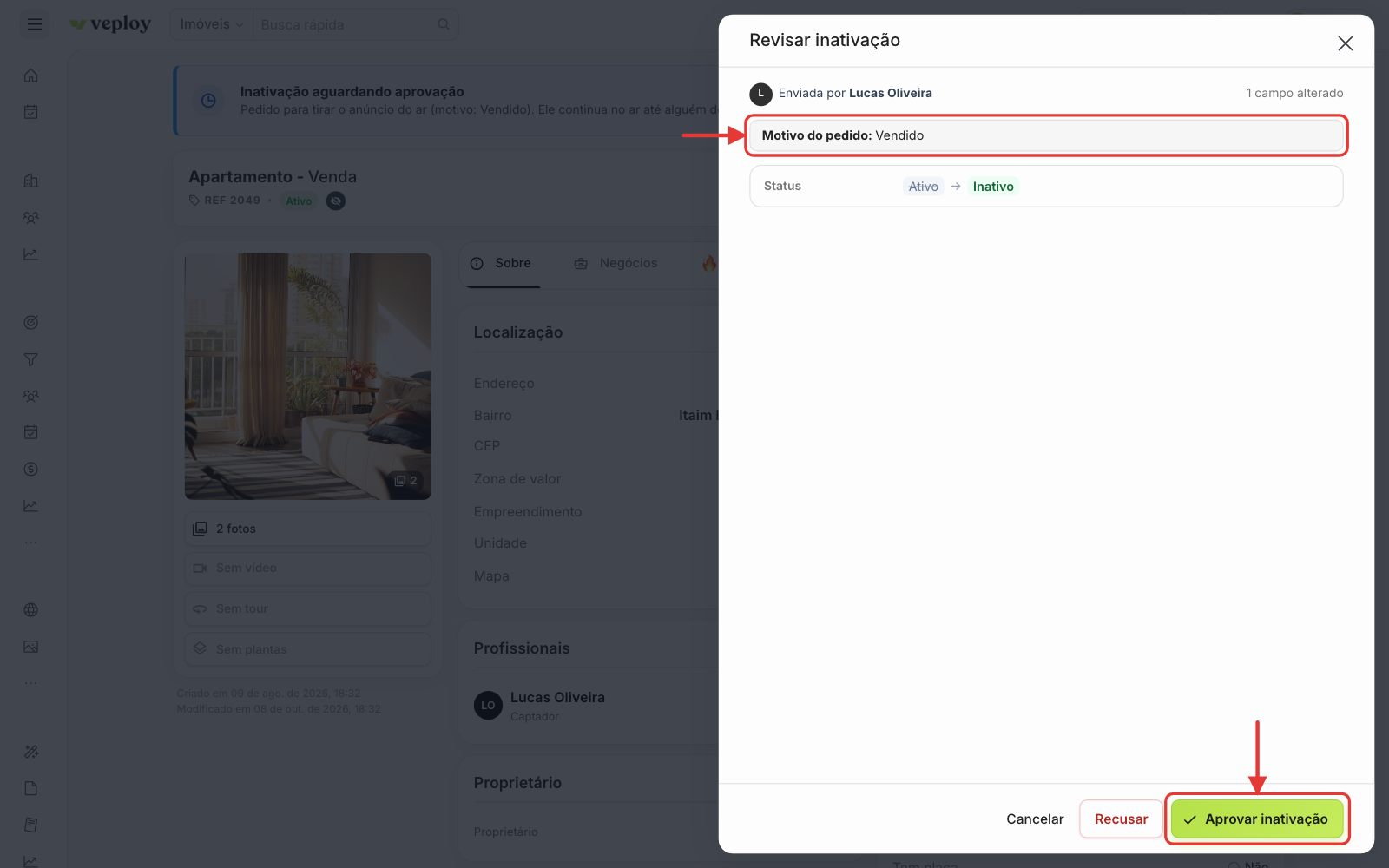
Task: Open the target goal icon in sidebar
Action: point(31,323)
